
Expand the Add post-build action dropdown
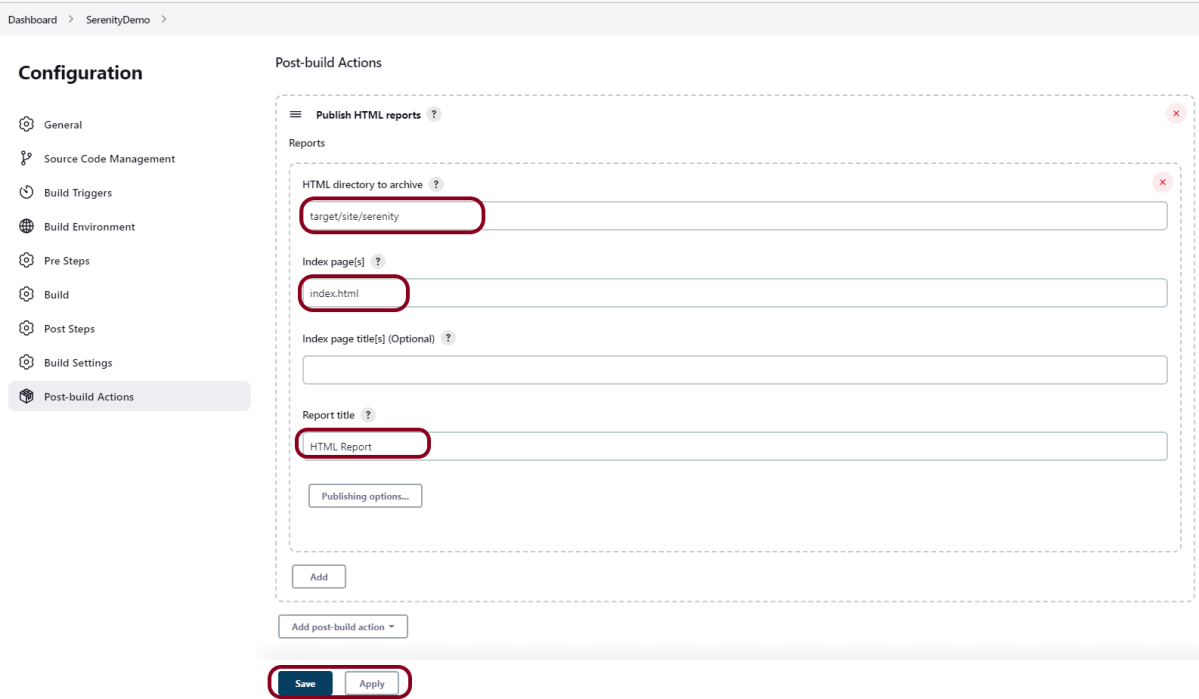(x=343, y=627)
